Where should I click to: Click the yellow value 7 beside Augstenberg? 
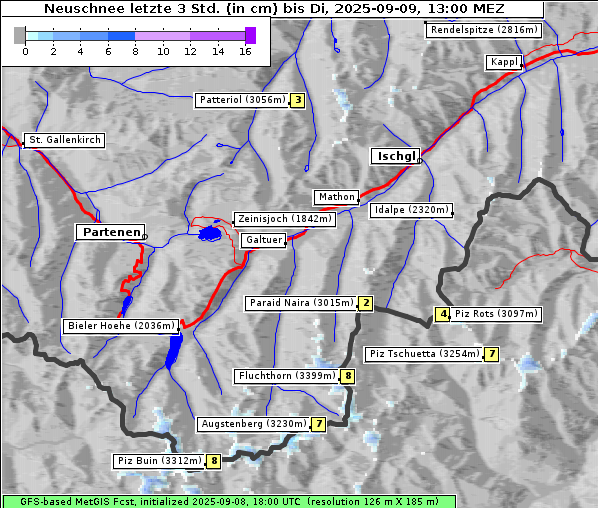click(319, 424)
